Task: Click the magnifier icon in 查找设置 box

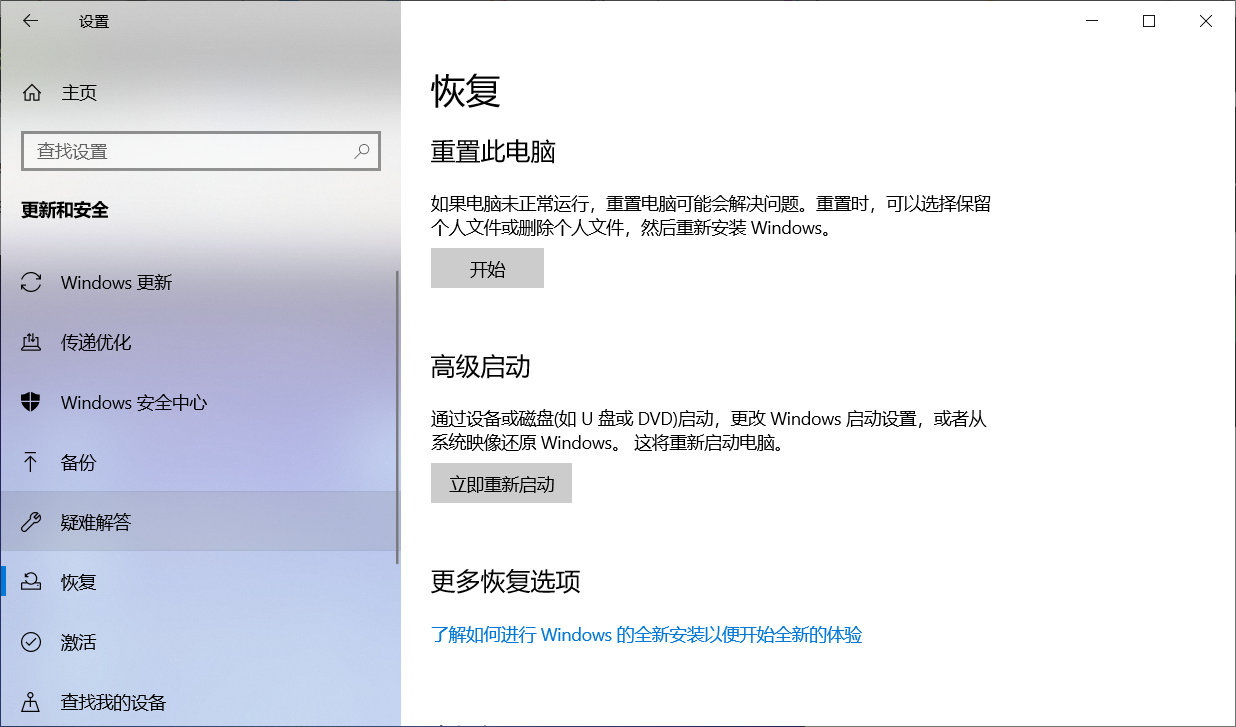Action: click(362, 150)
